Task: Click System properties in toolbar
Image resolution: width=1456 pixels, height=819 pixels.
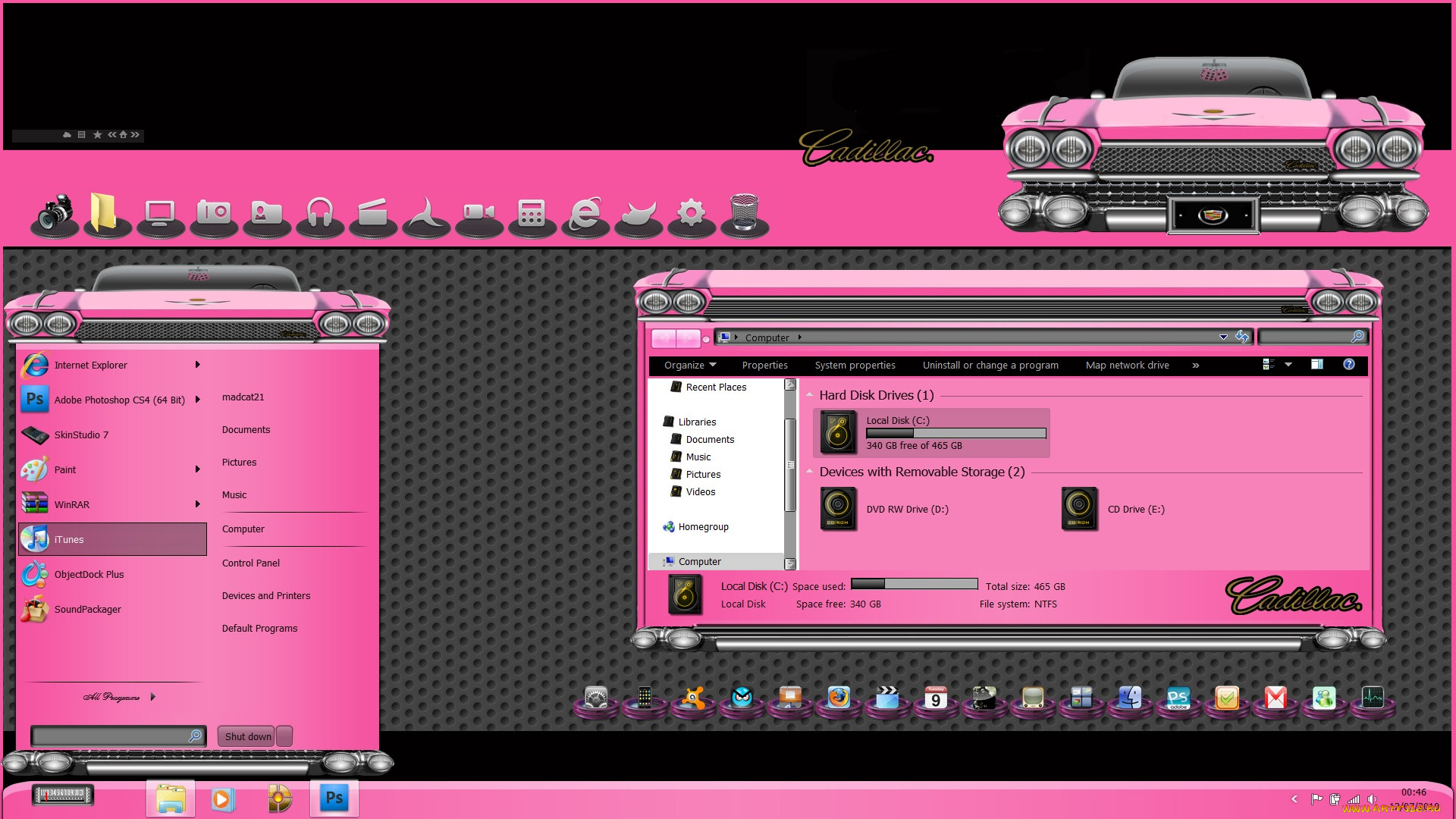Action: pos(855,366)
